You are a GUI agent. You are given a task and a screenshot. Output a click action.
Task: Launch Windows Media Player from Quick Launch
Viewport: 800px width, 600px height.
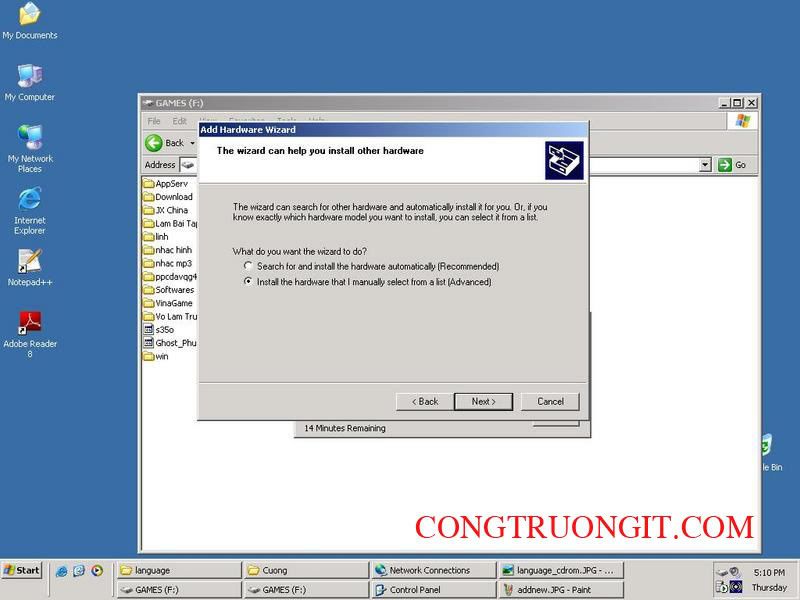(97, 571)
